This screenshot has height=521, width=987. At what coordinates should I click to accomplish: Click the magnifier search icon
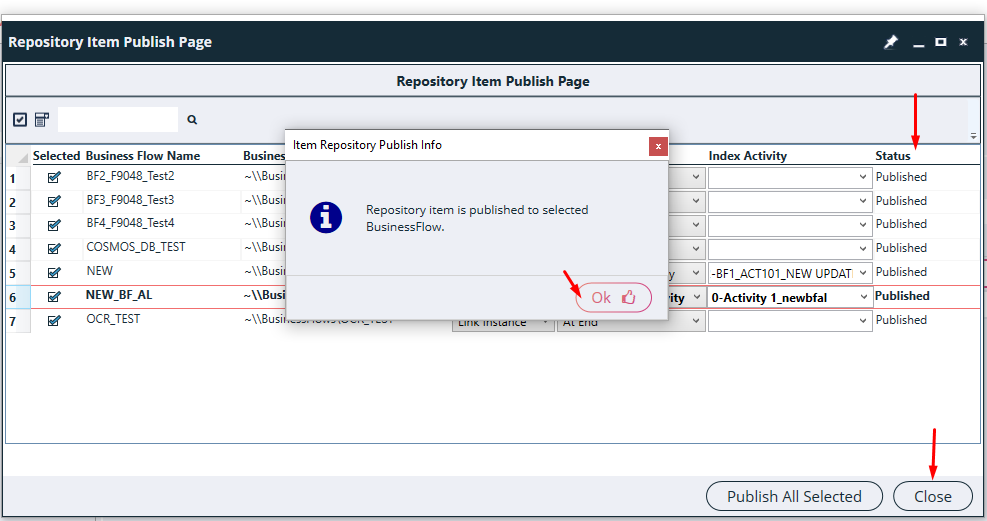click(x=192, y=120)
